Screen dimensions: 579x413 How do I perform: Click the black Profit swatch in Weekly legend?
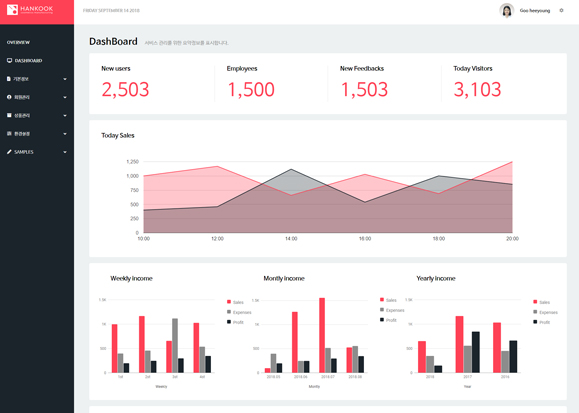coord(229,322)
